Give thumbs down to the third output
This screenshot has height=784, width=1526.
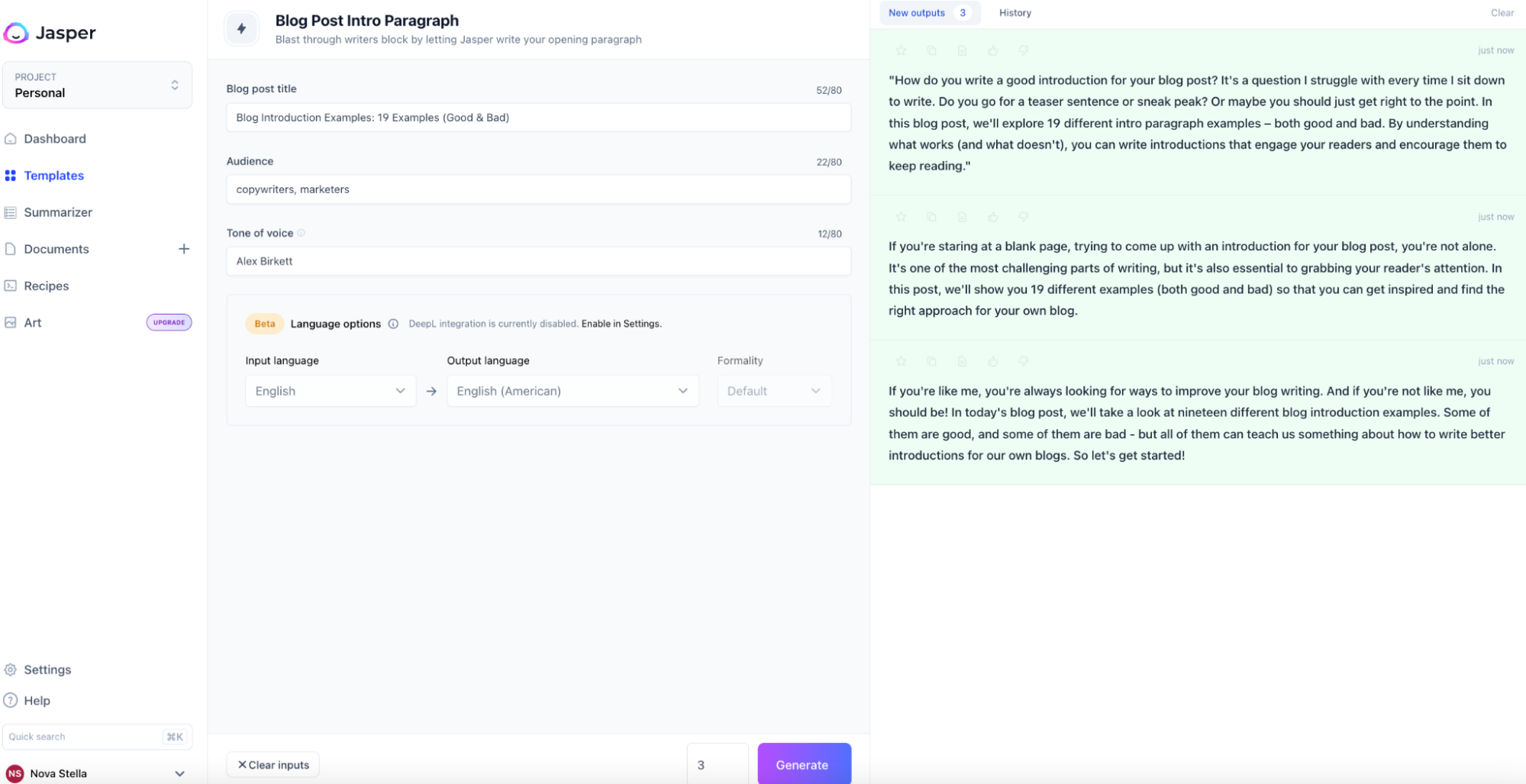tap(1023, 361)
